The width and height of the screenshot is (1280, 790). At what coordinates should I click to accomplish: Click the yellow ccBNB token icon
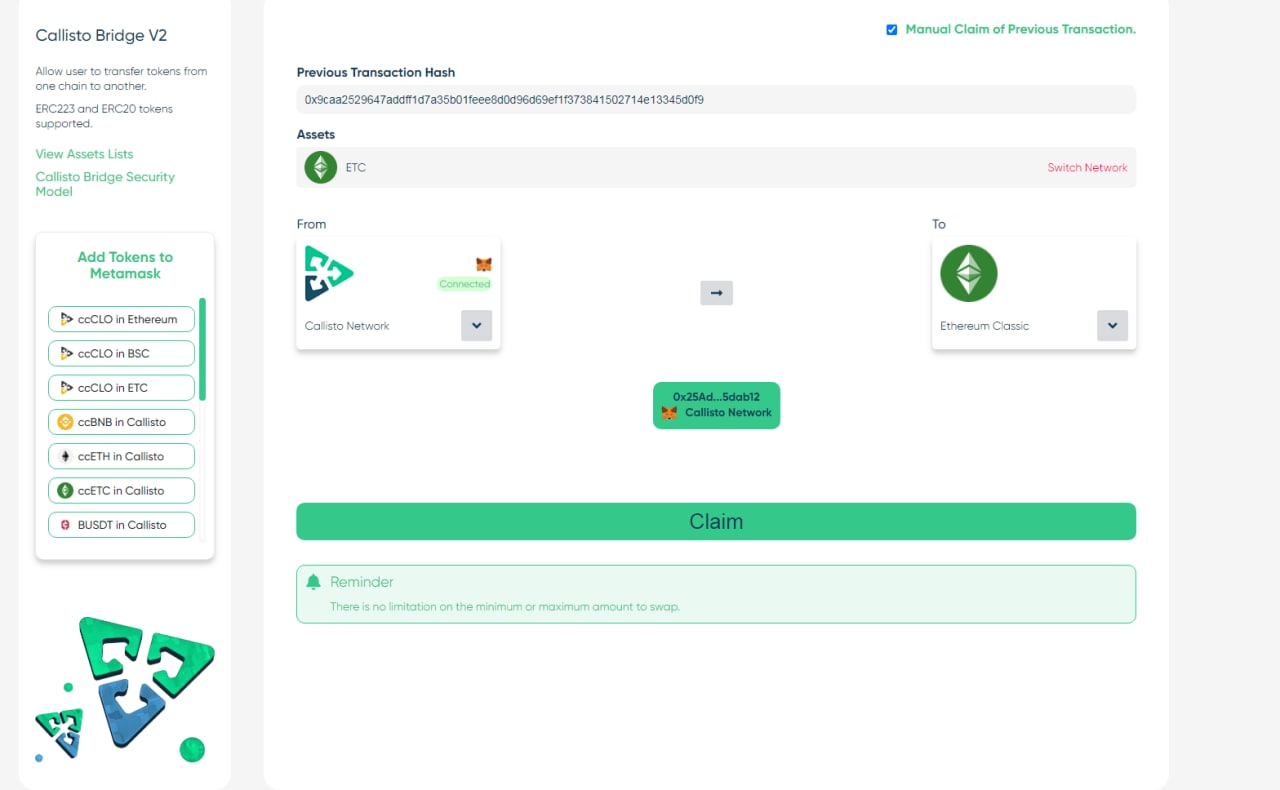coord(66,422)
